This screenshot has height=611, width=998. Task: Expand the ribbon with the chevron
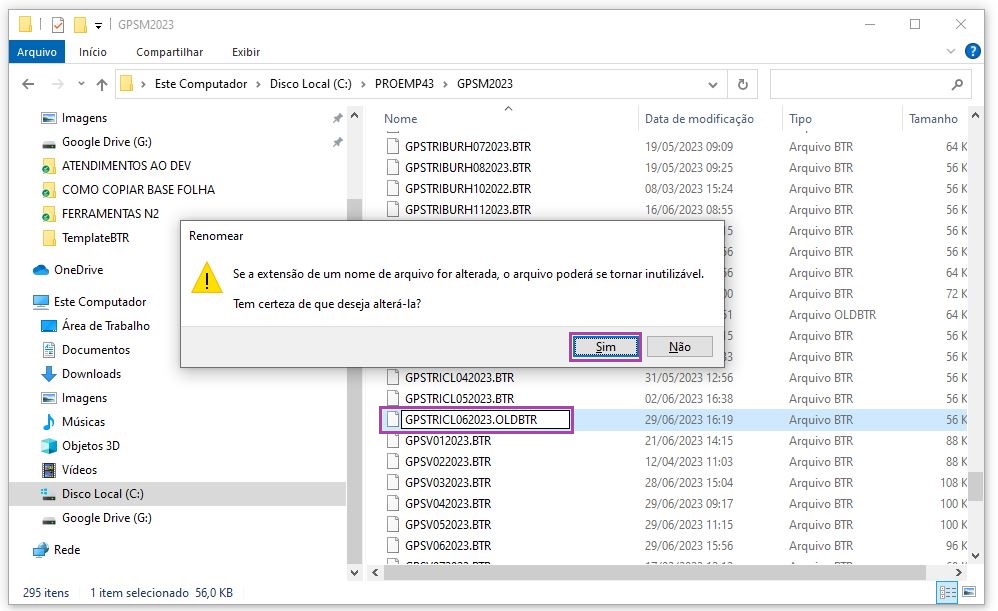(951, 52)
